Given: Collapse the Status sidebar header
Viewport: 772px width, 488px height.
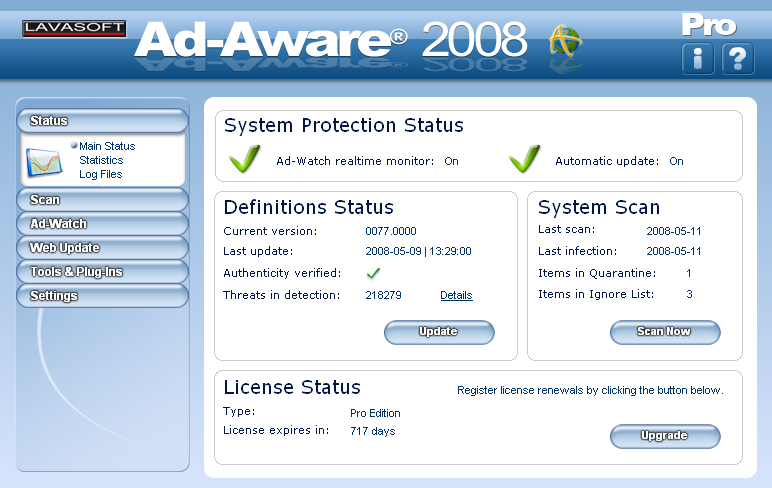Looking at the screenshot, I should point(102,121).
